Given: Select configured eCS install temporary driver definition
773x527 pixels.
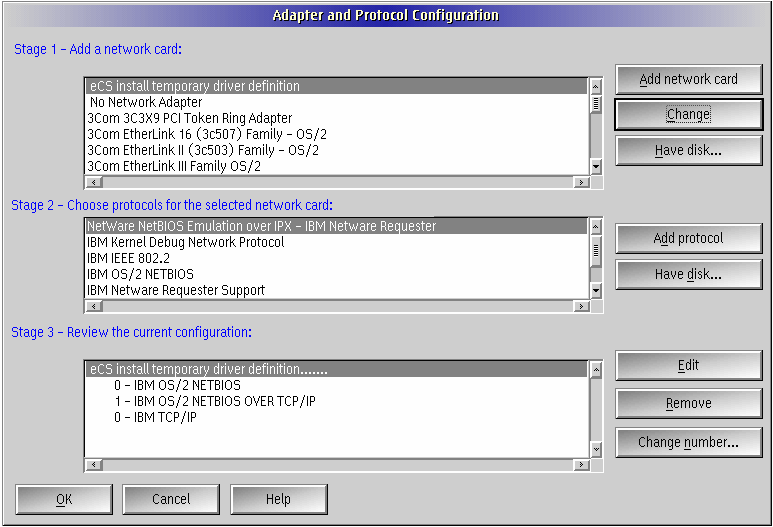Looking at the screenshot, I should coord(337,369).
